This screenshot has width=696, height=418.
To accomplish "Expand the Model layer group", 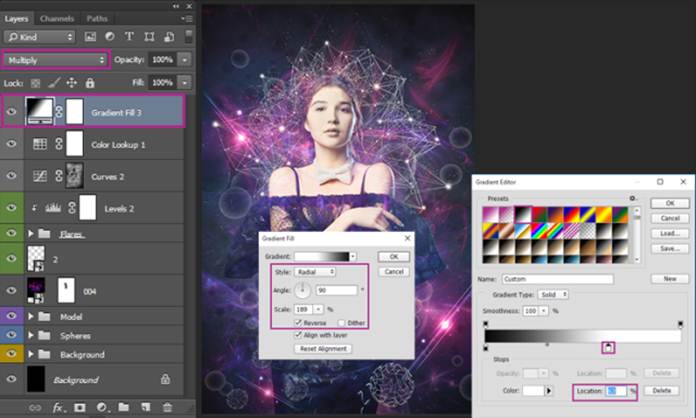I will pyautogui.click(x=29, y=316).
